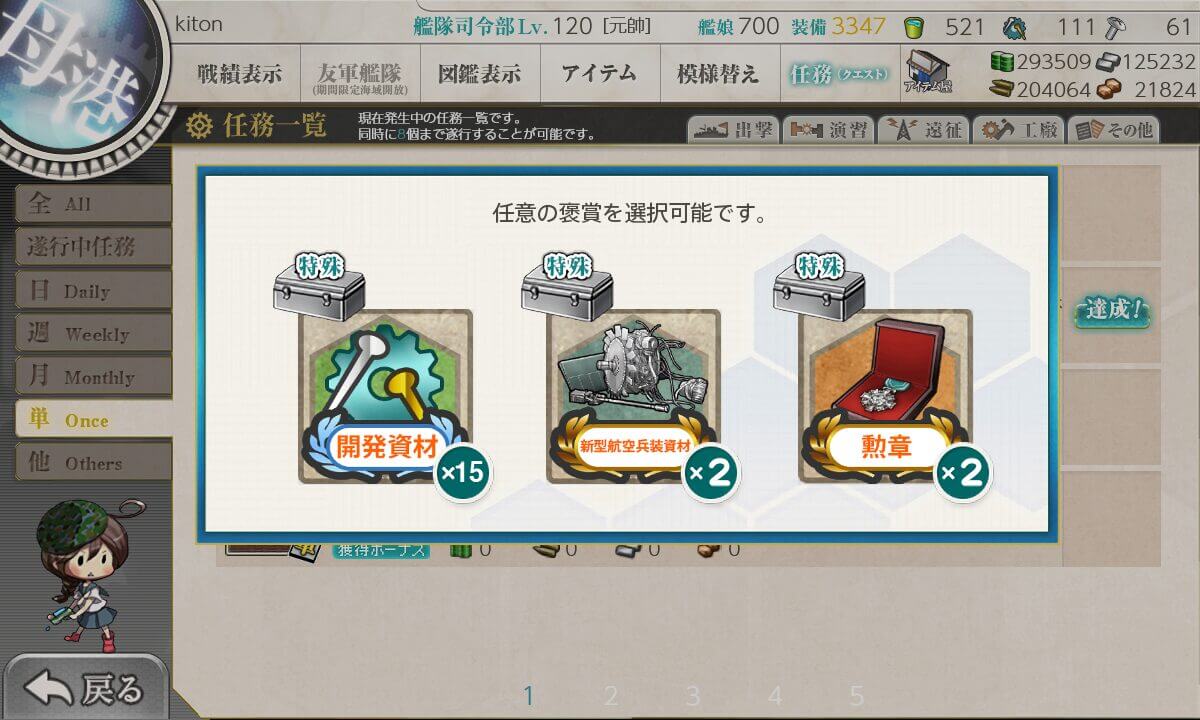Filter quests by 遠征 expedition category
Screen dimensions: 1200x720
coord(921,130)
